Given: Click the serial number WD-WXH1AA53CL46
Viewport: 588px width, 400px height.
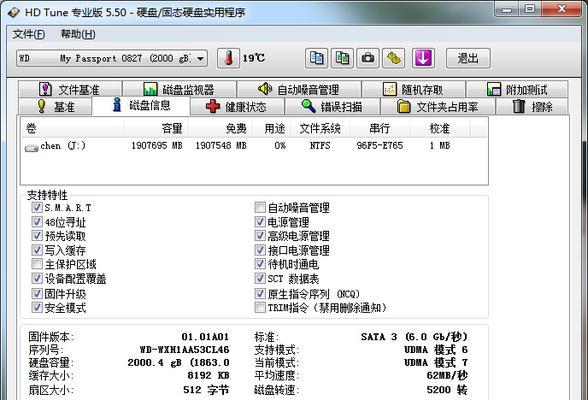Looking at the screenshot, I should coord(184,350).
